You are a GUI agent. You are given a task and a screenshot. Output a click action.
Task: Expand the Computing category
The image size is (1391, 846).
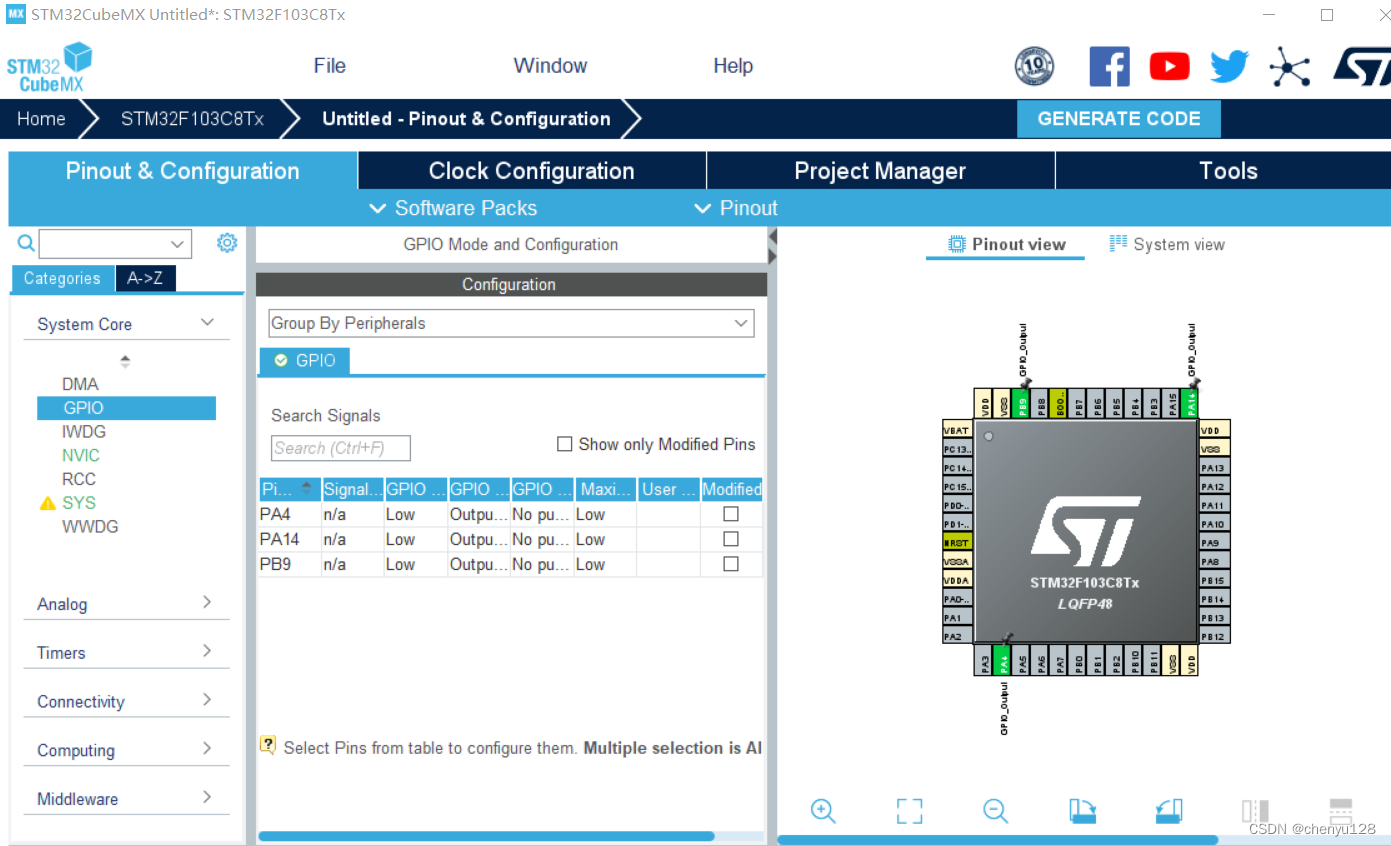[207, 749]
